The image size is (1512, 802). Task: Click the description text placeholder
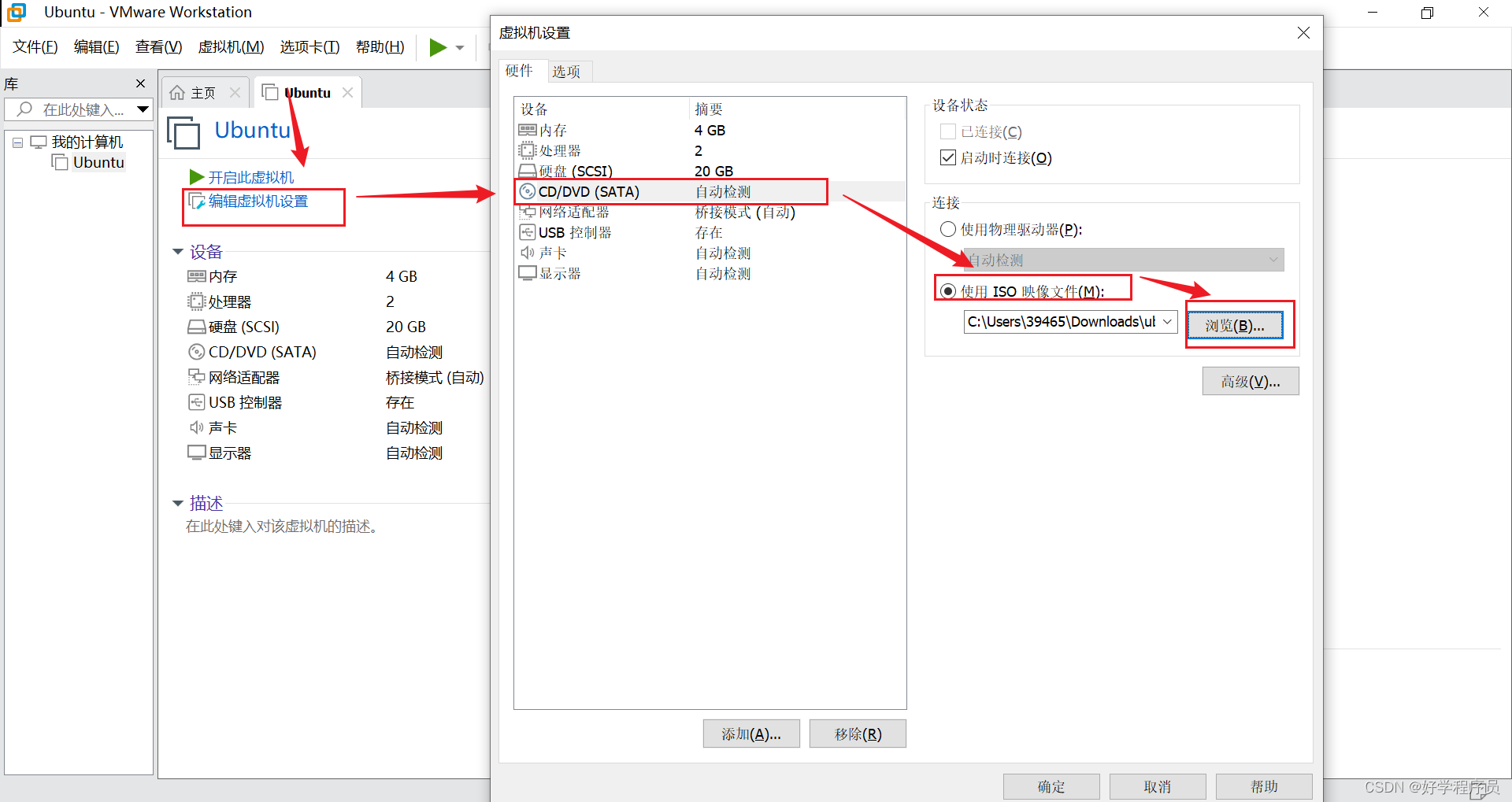tap(283, 527)
